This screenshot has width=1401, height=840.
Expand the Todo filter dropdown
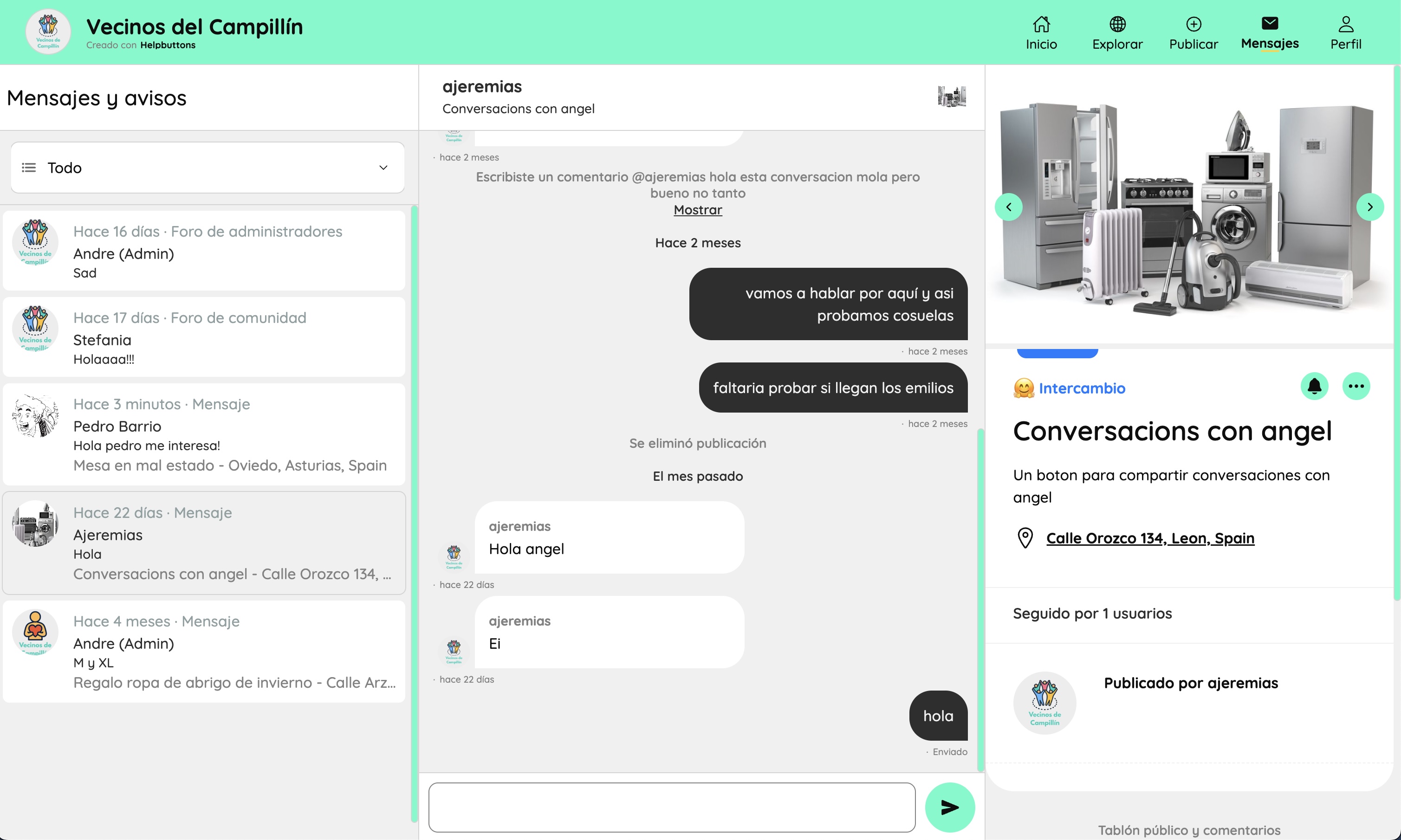(x=207, y=168)
